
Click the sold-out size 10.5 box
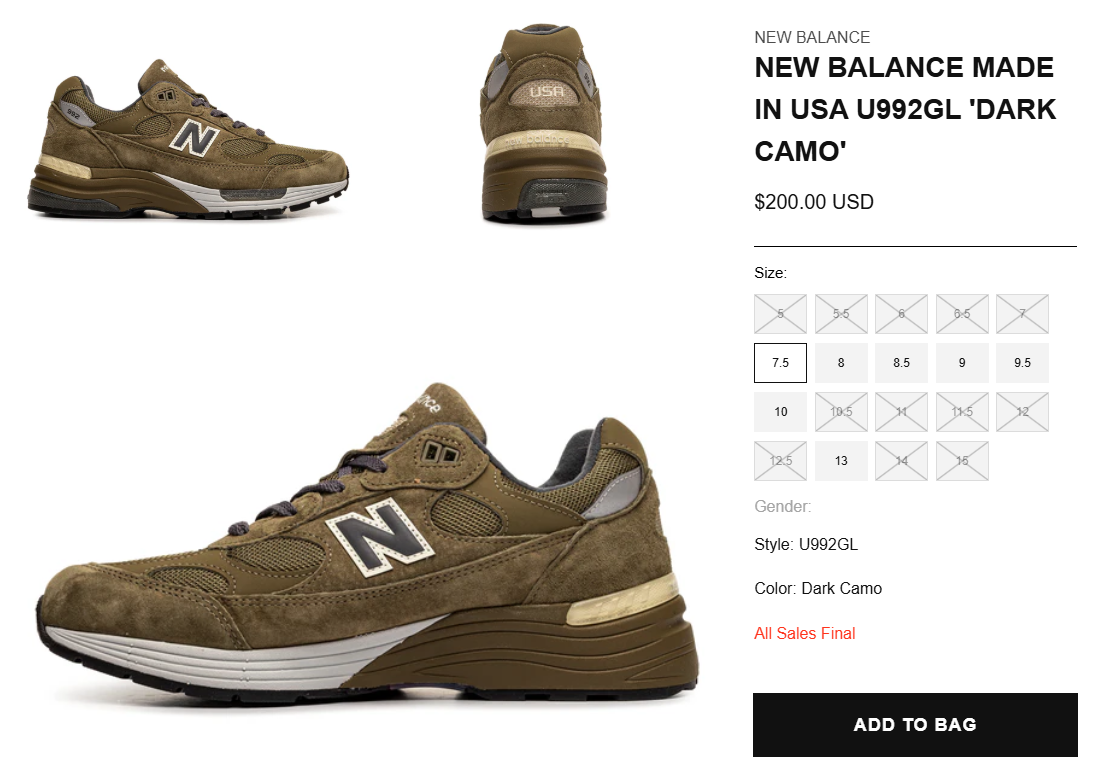click(841, 412)
